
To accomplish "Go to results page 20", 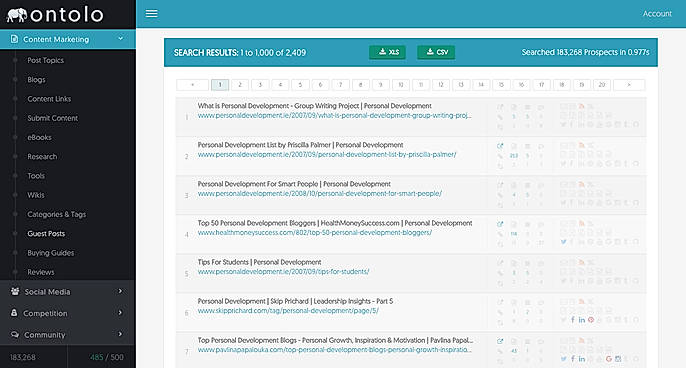I will 602,85.
